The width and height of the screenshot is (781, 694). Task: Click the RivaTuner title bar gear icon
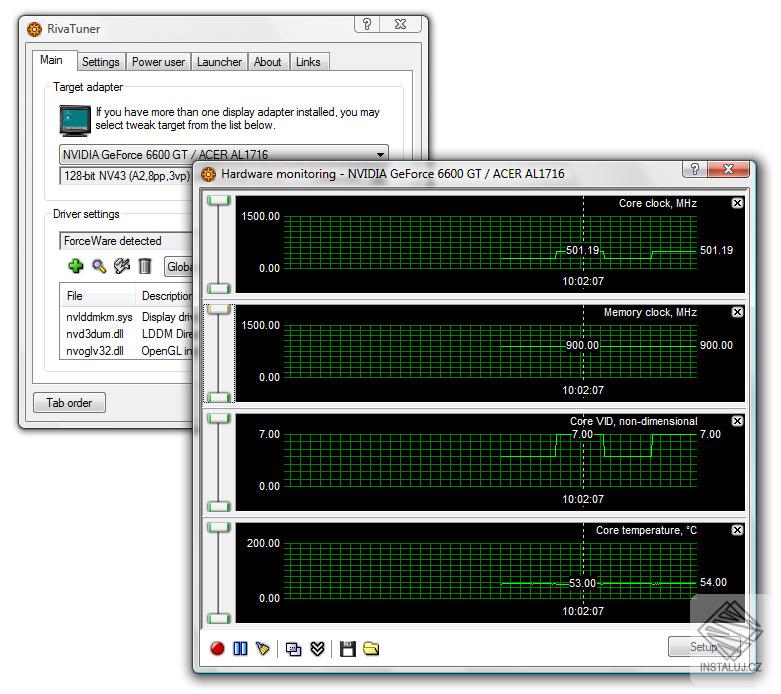click(34, 29)
